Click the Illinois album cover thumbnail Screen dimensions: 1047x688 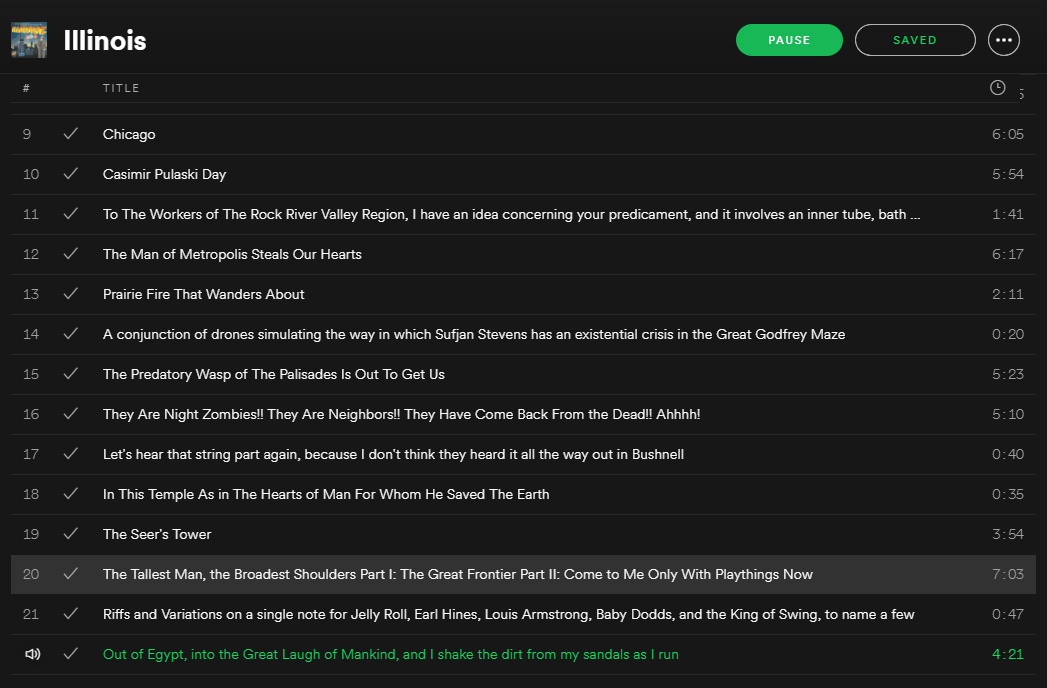point(29,40)
